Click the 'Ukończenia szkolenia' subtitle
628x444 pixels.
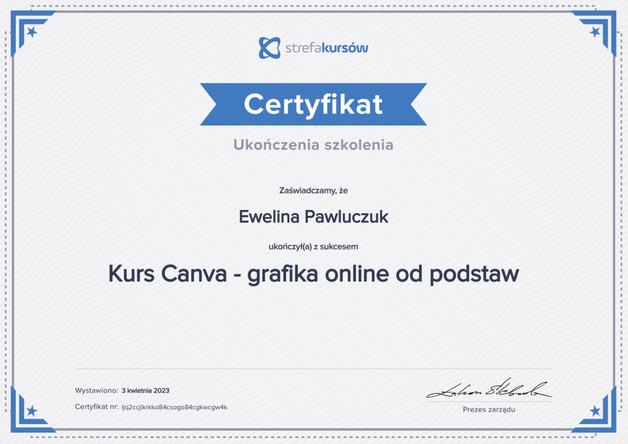(313, 145)
